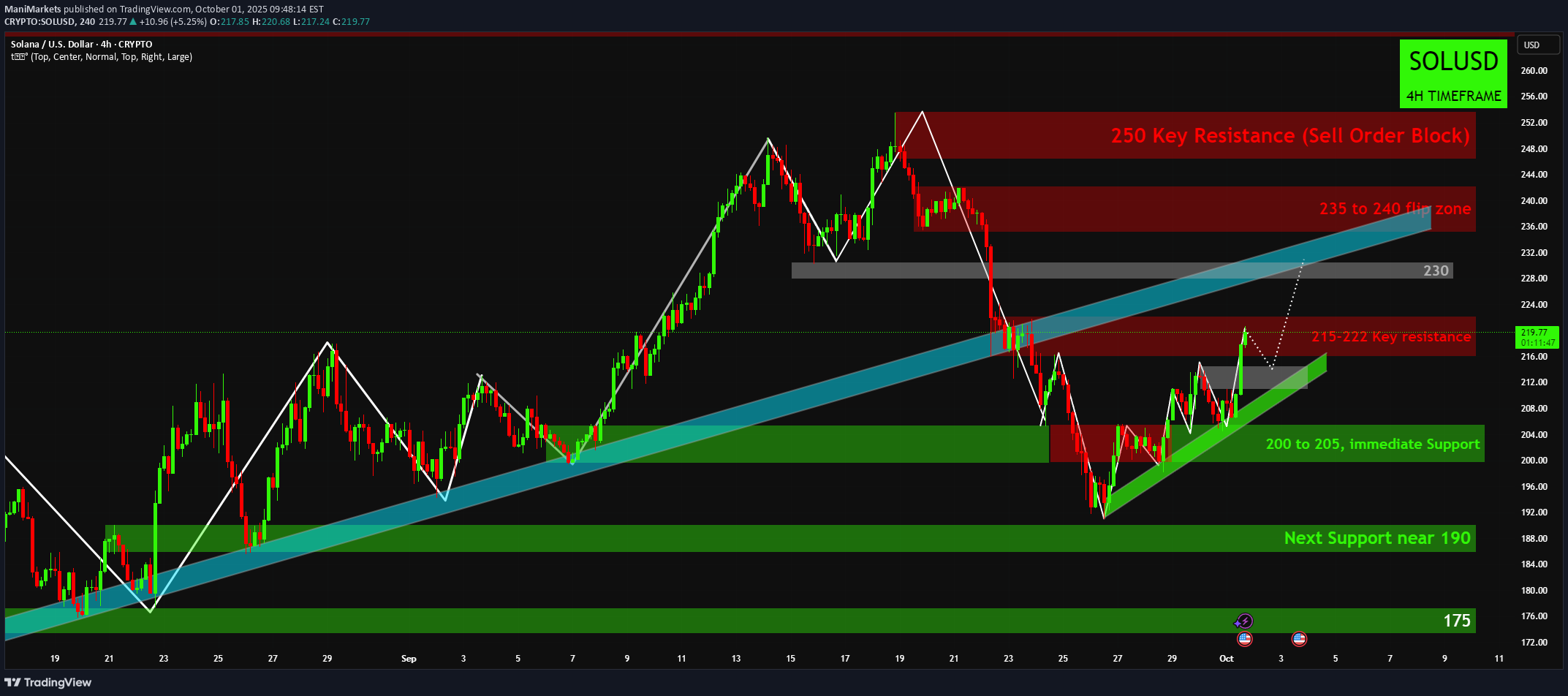Click the Next Support near 190 label

[1376, 539]
